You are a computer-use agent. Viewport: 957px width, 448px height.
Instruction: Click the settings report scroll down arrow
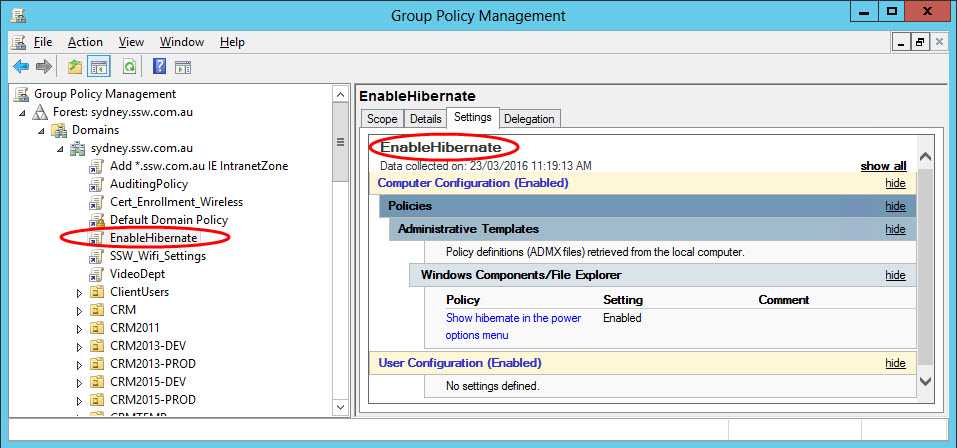(x=925, y=379)
